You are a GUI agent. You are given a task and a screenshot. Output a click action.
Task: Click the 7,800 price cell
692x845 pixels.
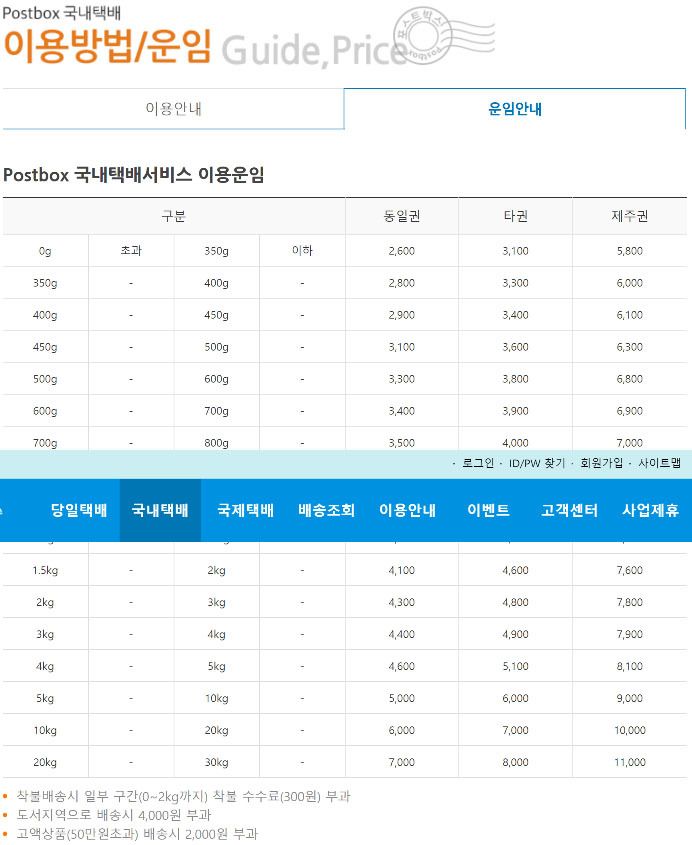(629, 602)
